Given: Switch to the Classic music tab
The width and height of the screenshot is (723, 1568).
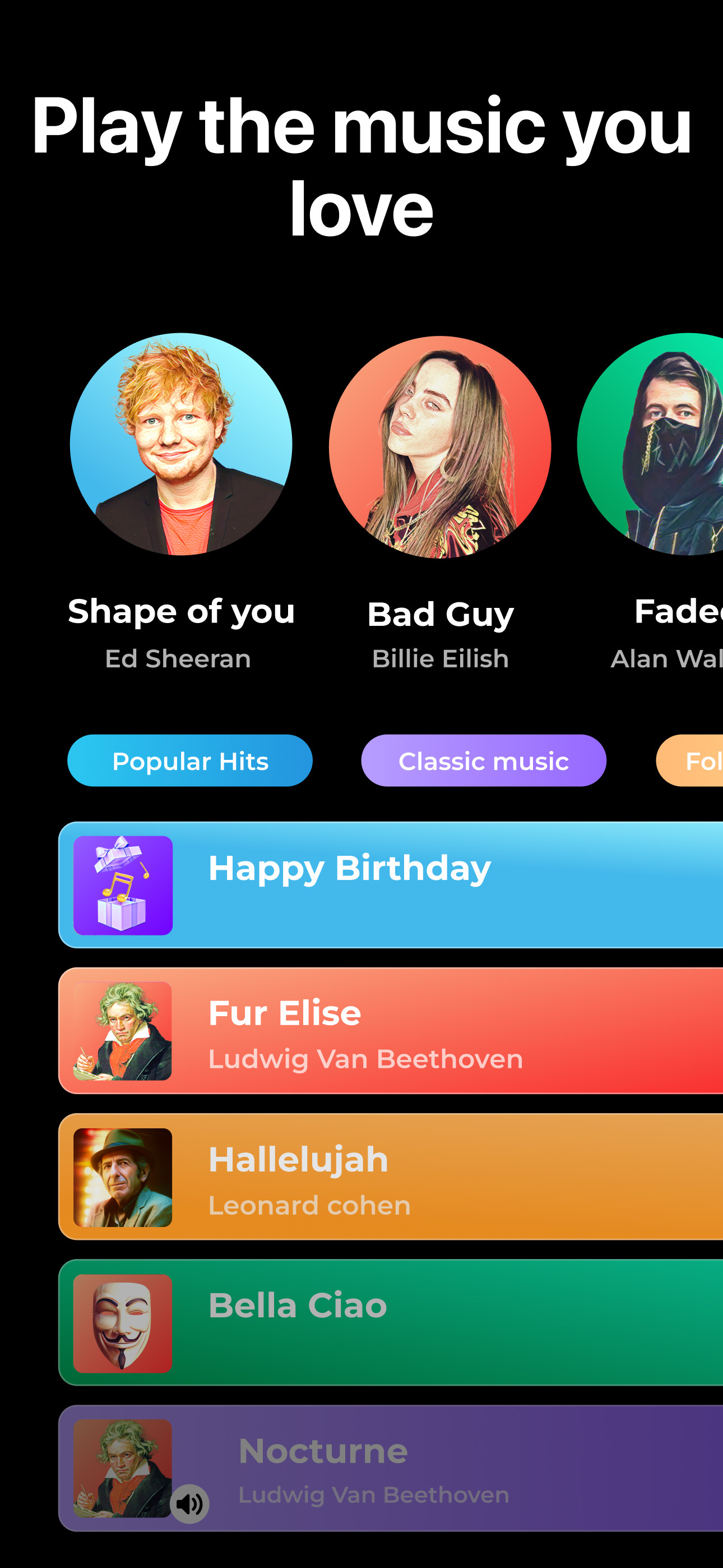Looking at the screenshot, I should point(484,760).
